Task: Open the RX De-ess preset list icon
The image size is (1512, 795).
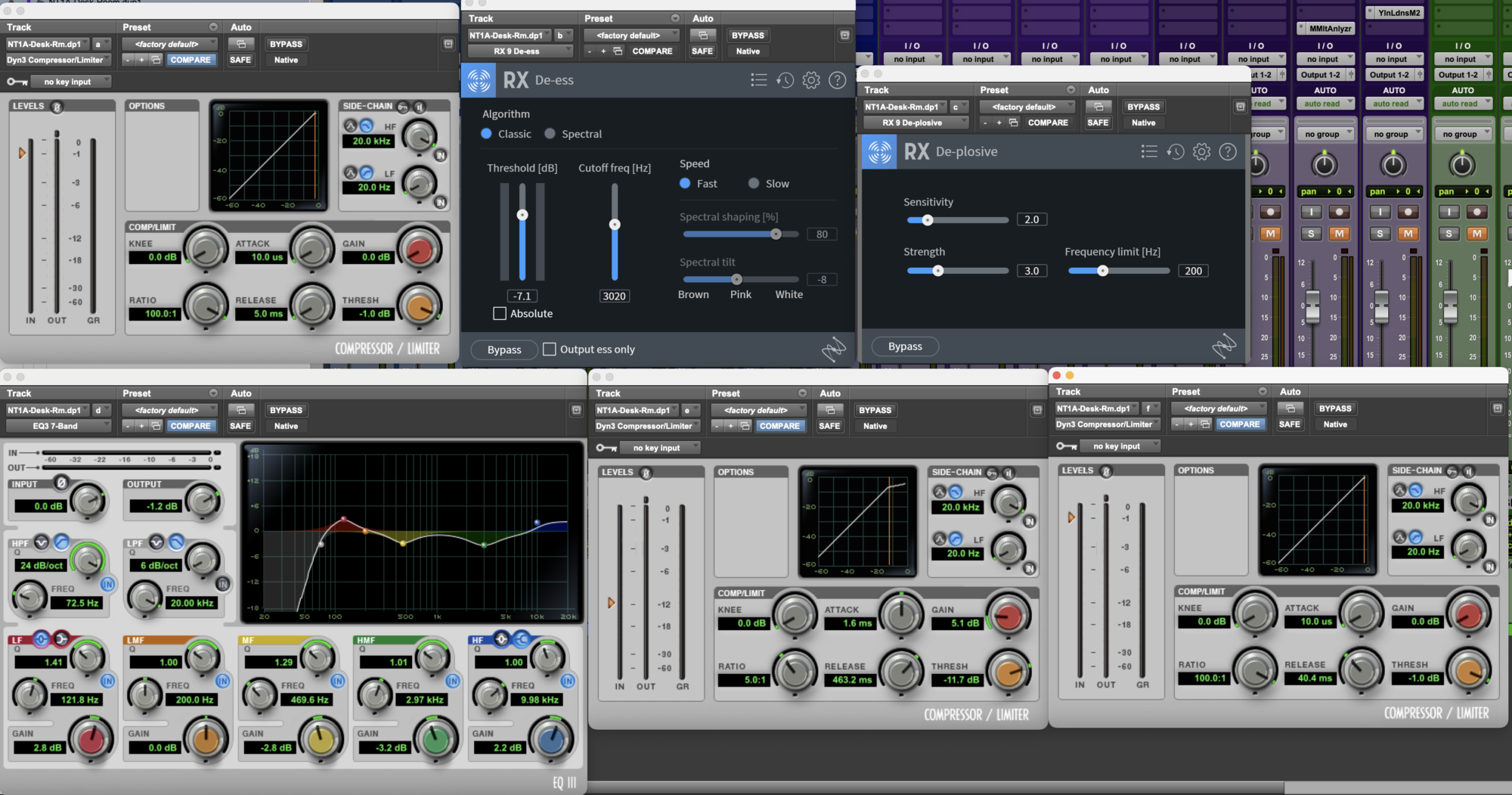Action: (x=758, y=80)
